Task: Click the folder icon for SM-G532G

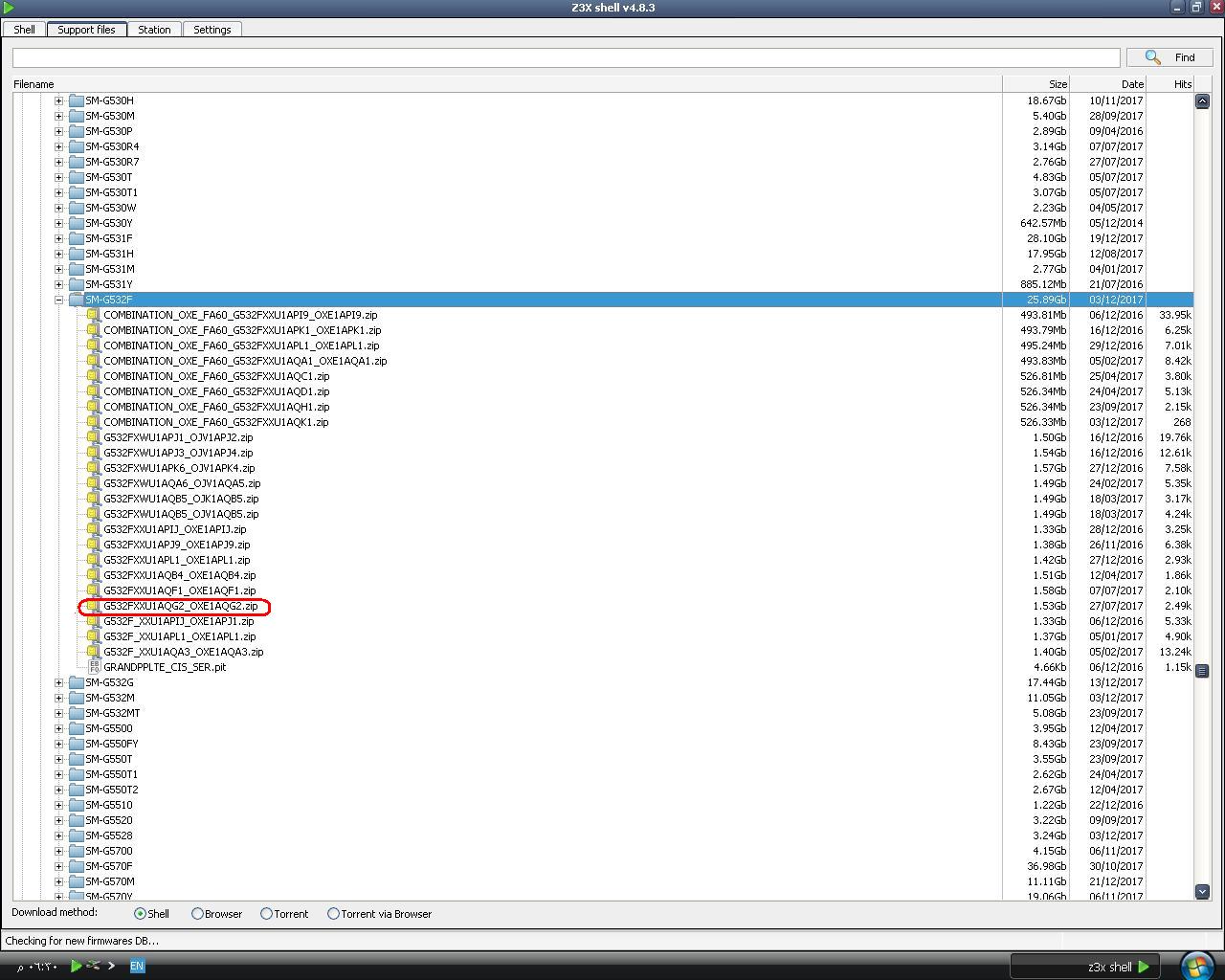Action: click(x=77, y=682)
